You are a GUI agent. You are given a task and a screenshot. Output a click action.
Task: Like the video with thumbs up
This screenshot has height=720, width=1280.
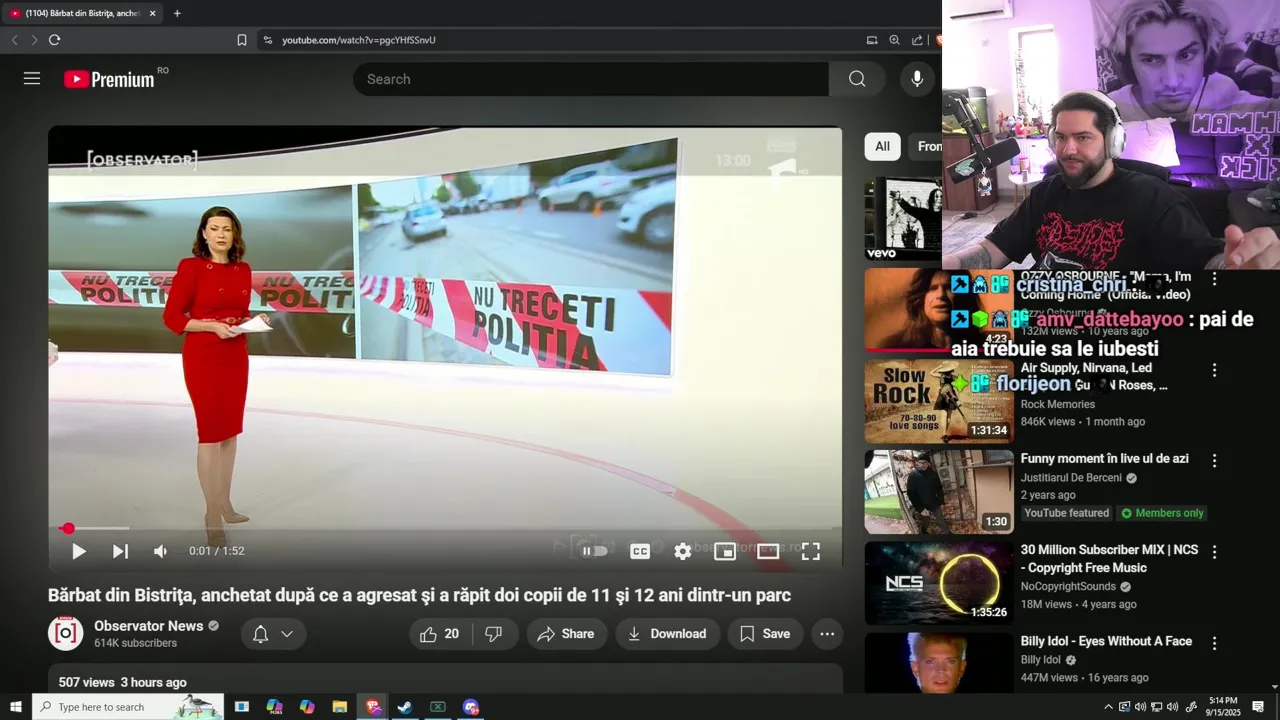click(x=440, y=634)
